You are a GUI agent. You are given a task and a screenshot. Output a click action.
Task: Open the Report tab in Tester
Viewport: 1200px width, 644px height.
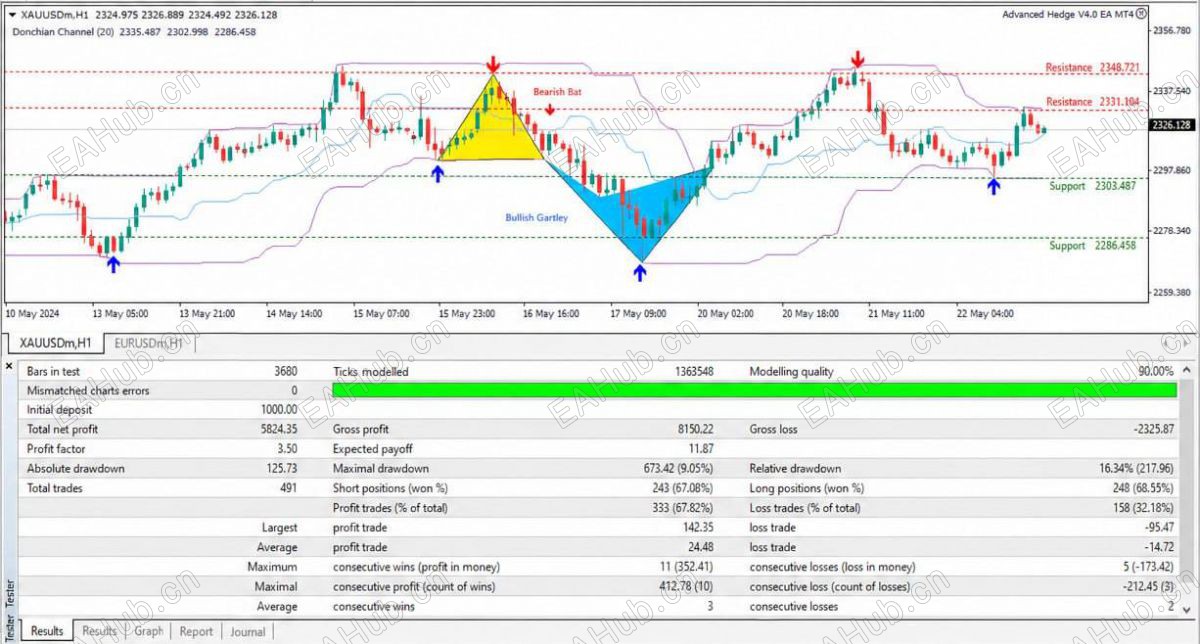coord(196,631)
